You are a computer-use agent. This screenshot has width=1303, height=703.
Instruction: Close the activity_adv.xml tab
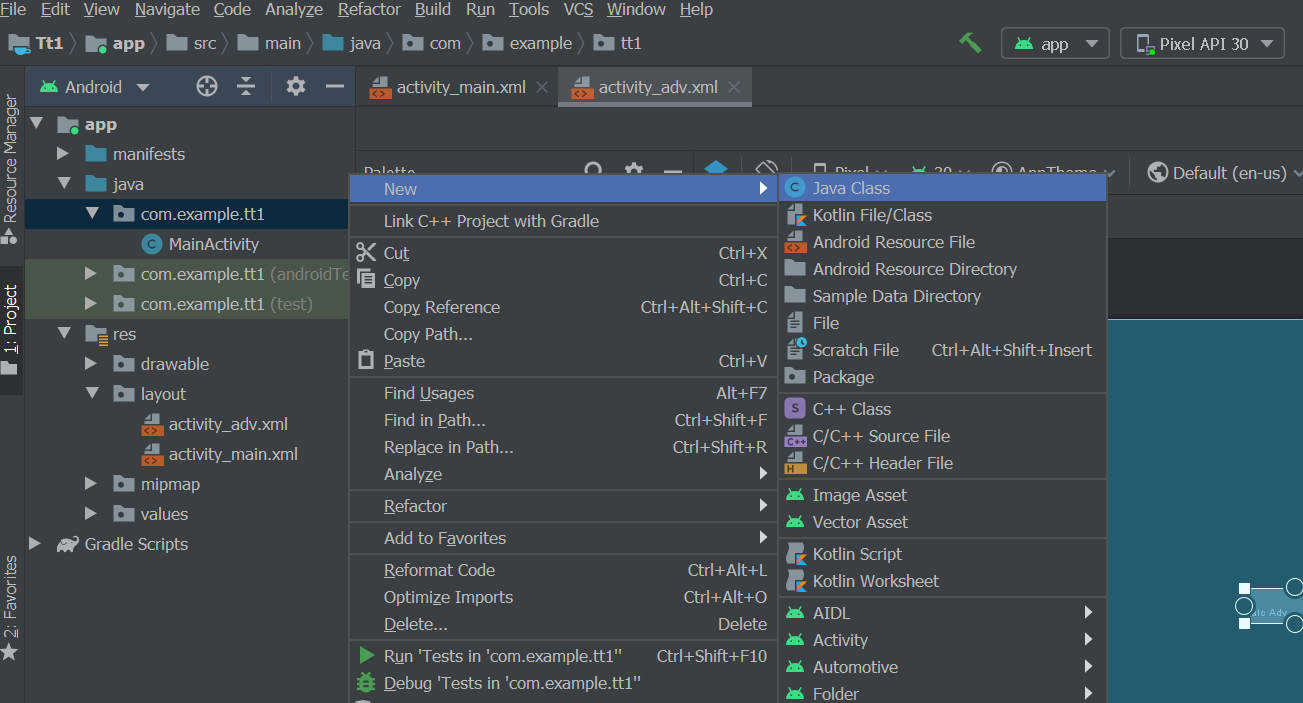tap(734, 87)
